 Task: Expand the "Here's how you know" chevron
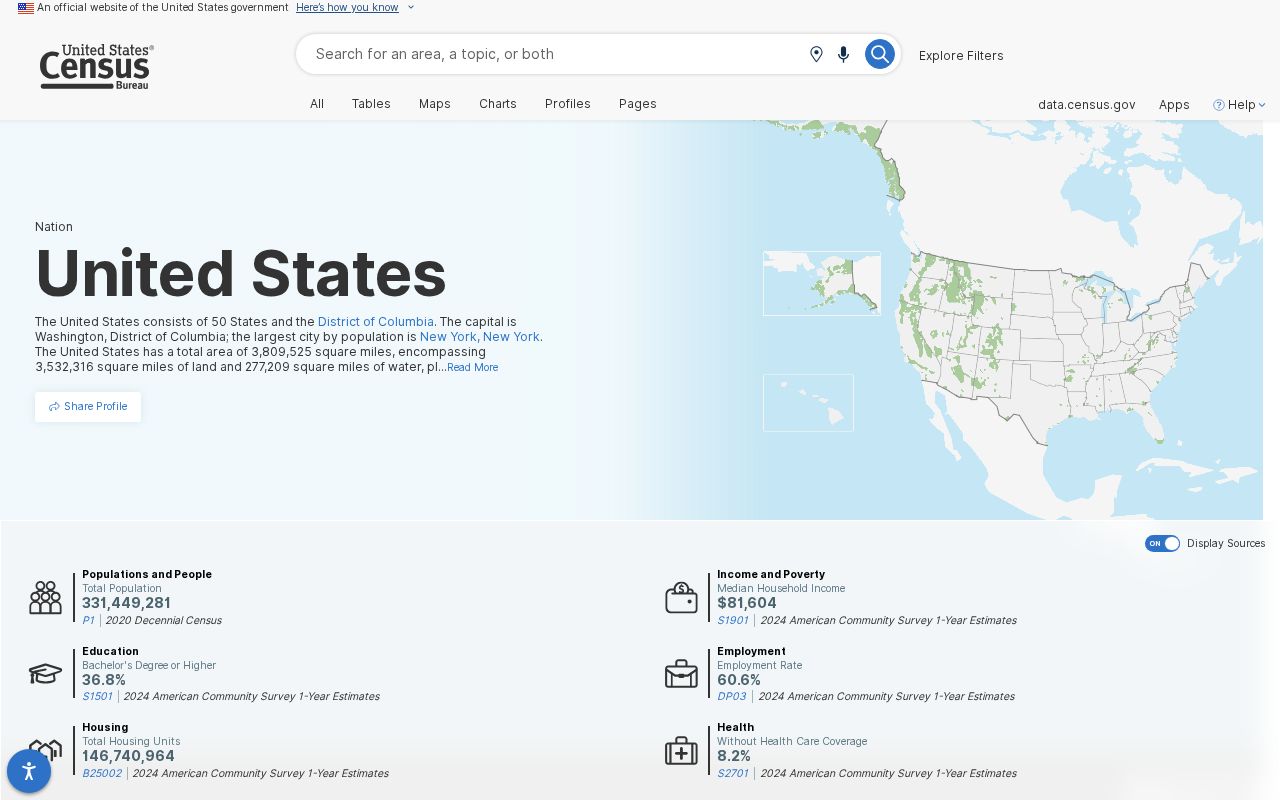coord(410,8)
